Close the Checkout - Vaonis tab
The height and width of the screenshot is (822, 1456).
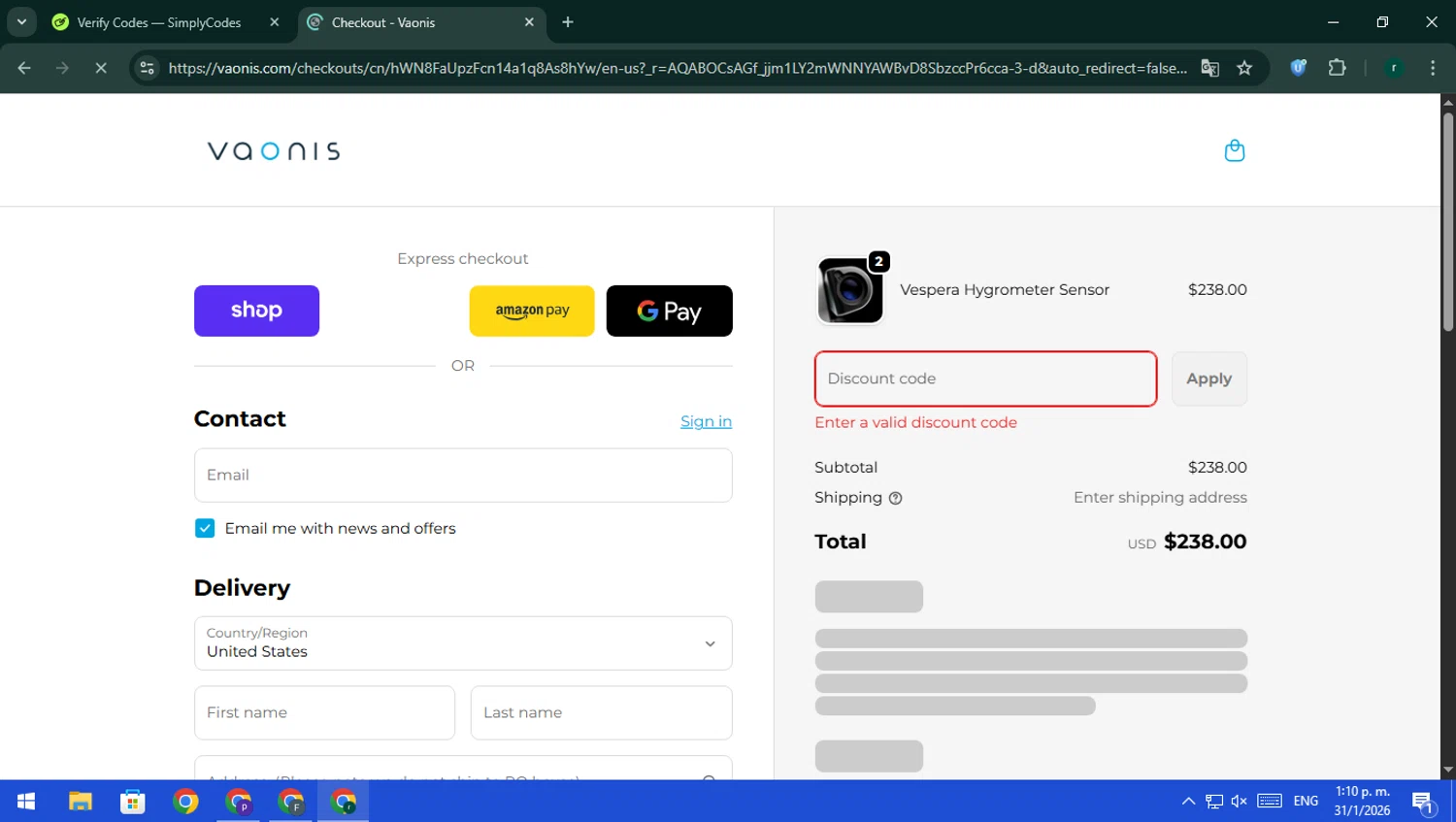(529, 22)
